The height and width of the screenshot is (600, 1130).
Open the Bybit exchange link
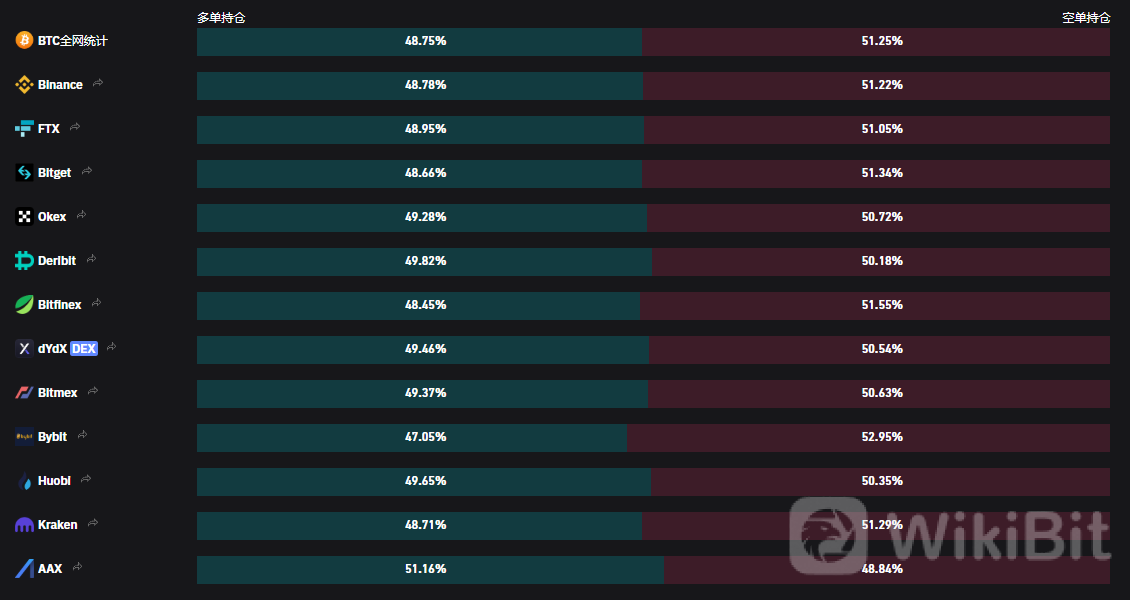point(53,436)
